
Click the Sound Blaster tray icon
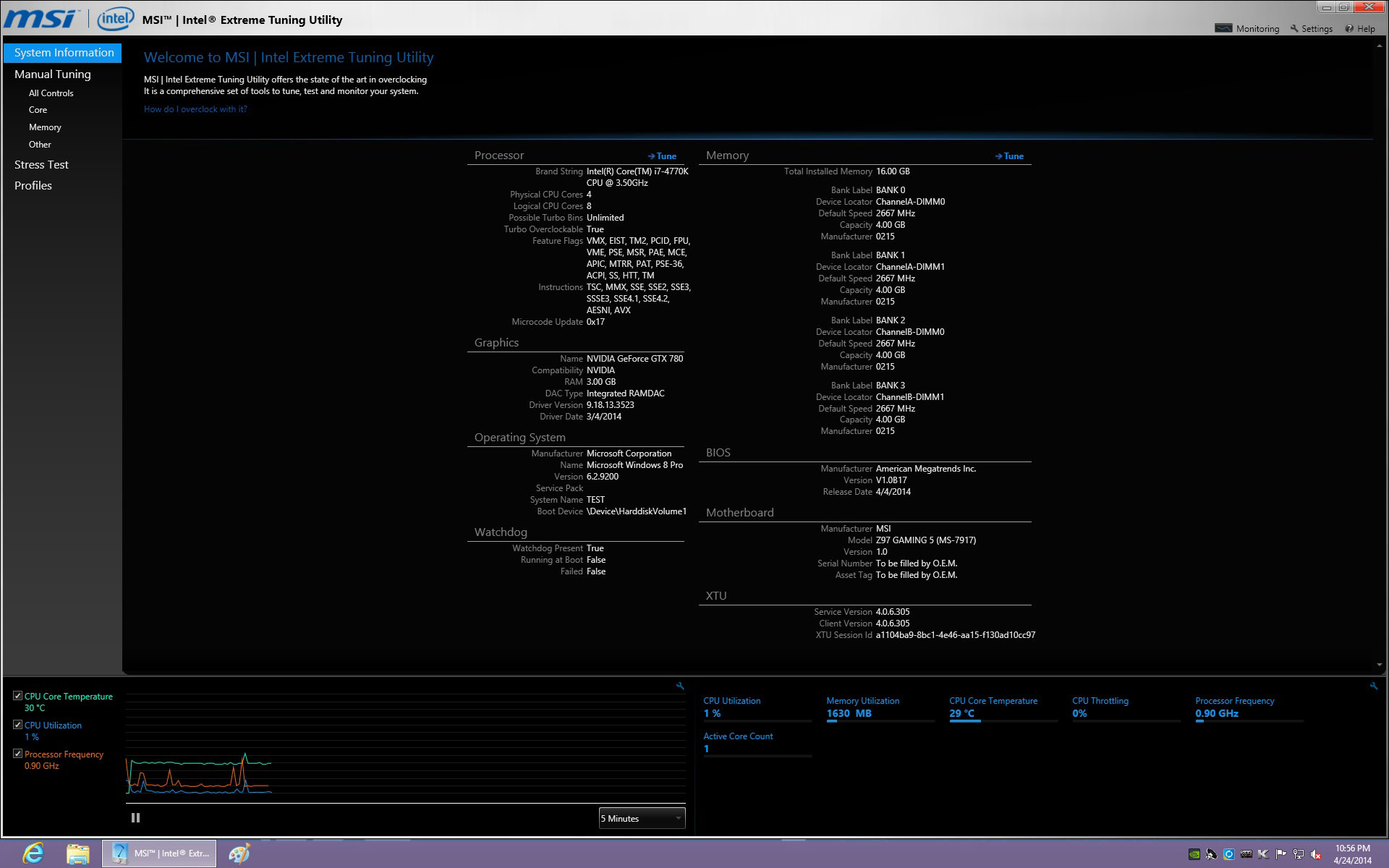pyautogui.click(x=1246, y=854)
